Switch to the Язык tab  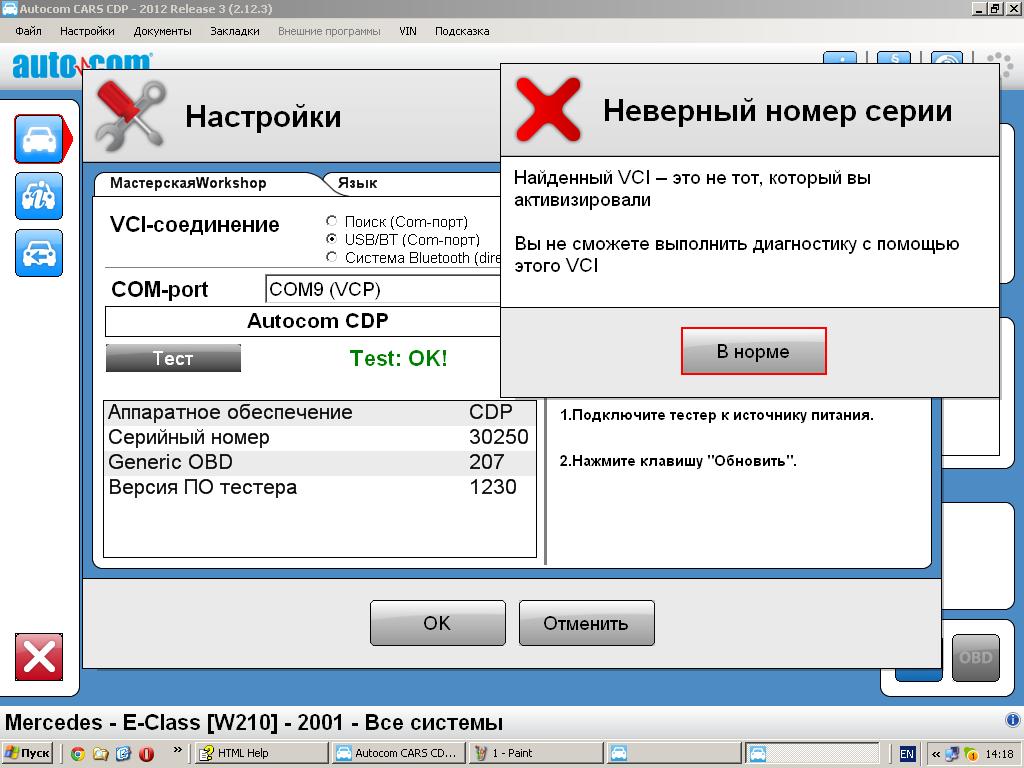point(358,184)
